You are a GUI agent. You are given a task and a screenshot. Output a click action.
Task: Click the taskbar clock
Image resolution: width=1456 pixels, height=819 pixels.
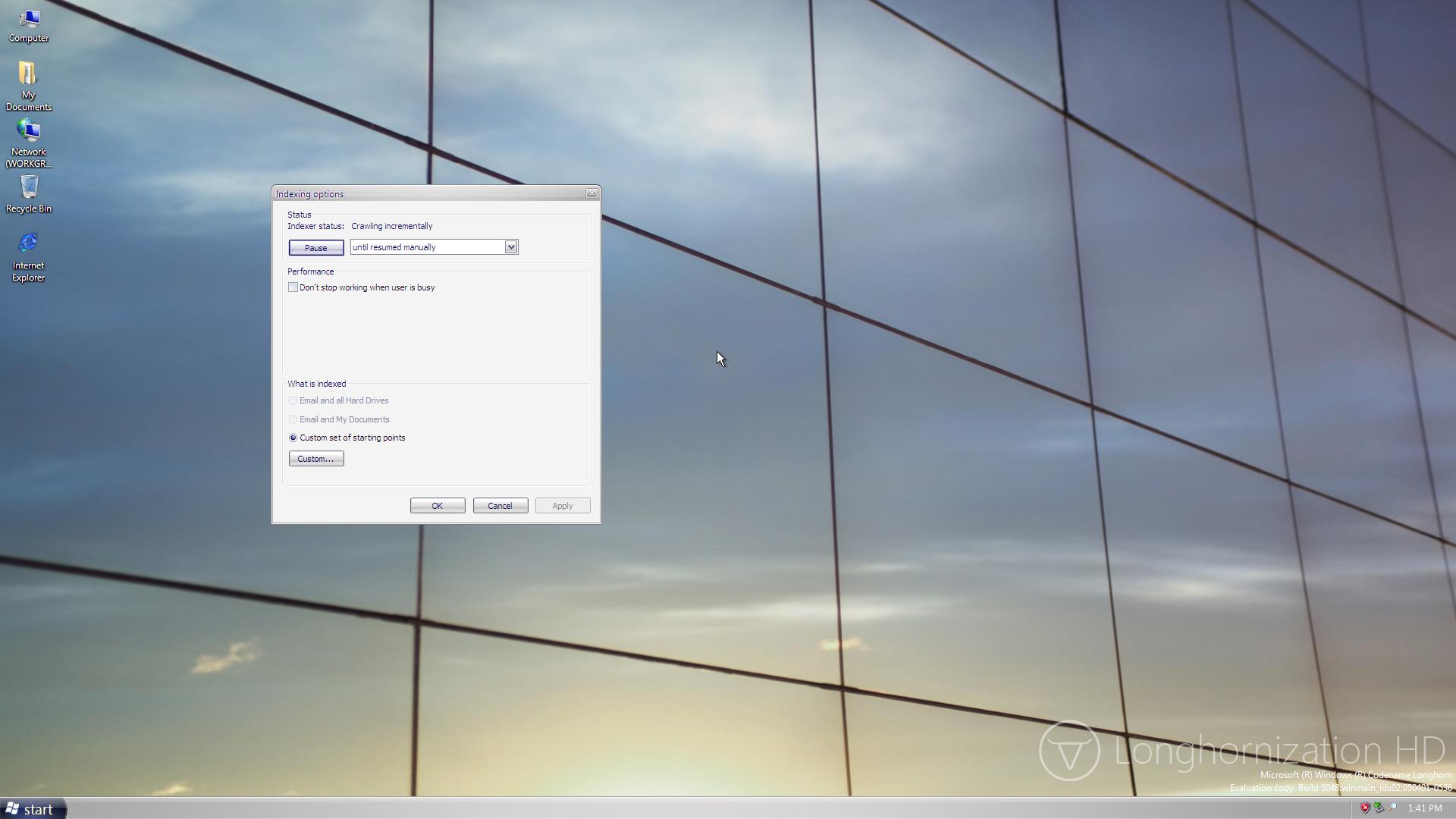coord(1424,808)
